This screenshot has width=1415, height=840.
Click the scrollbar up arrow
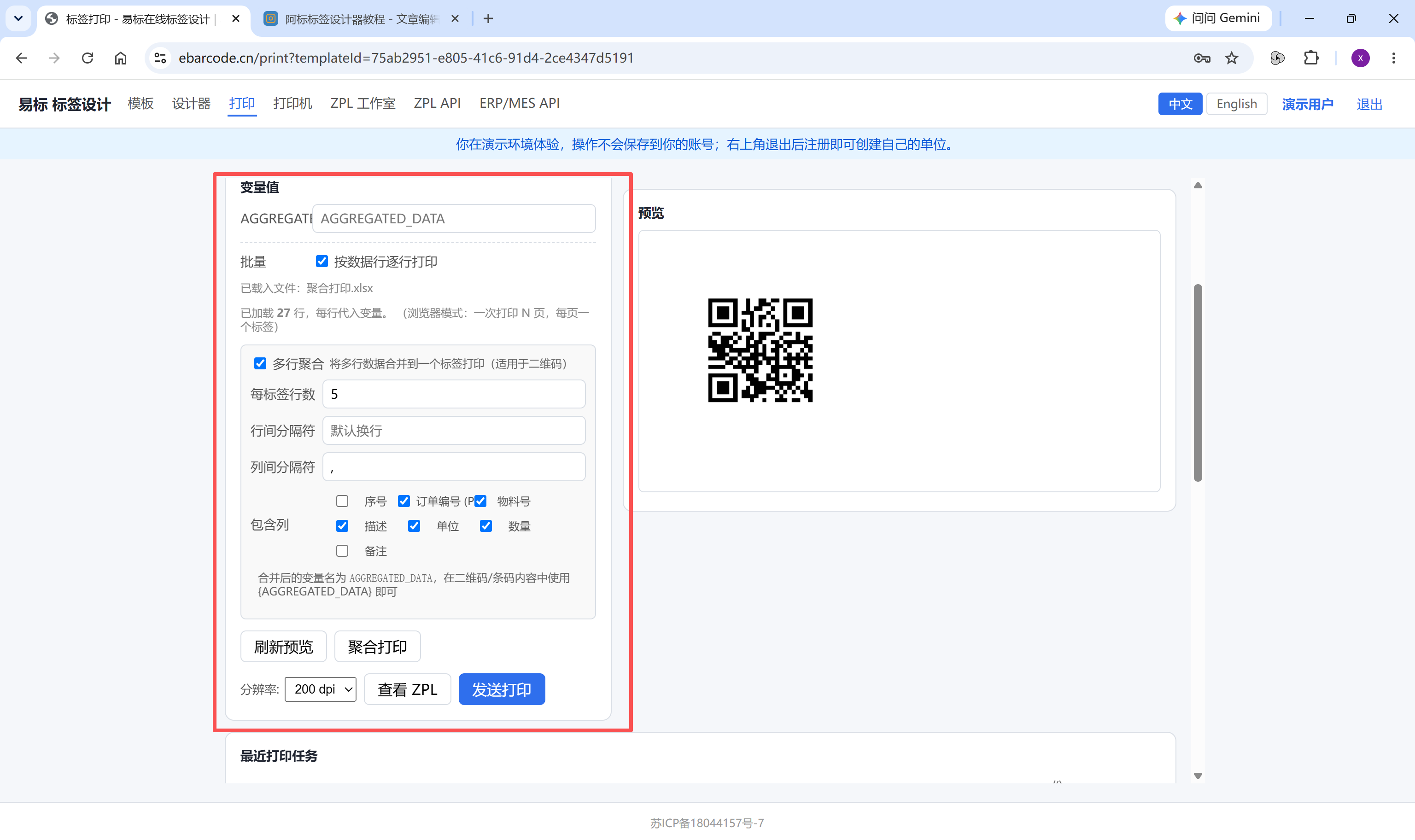coord(1198,185)
